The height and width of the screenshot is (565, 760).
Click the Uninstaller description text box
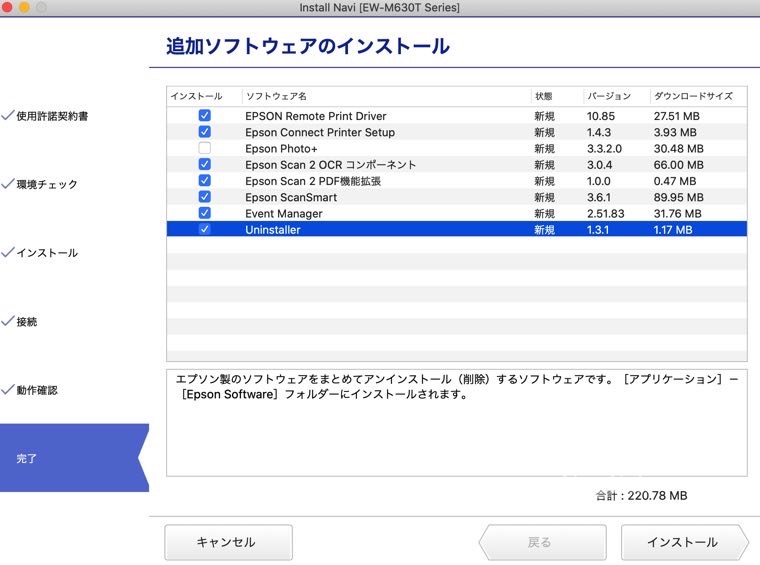pyautogui.click(x=457, y=423)
